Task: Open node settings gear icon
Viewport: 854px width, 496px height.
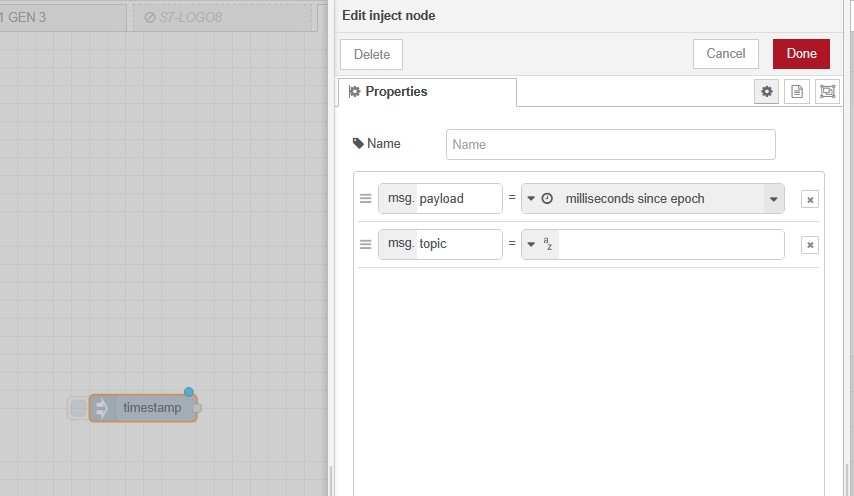Action: click(767, 92)
